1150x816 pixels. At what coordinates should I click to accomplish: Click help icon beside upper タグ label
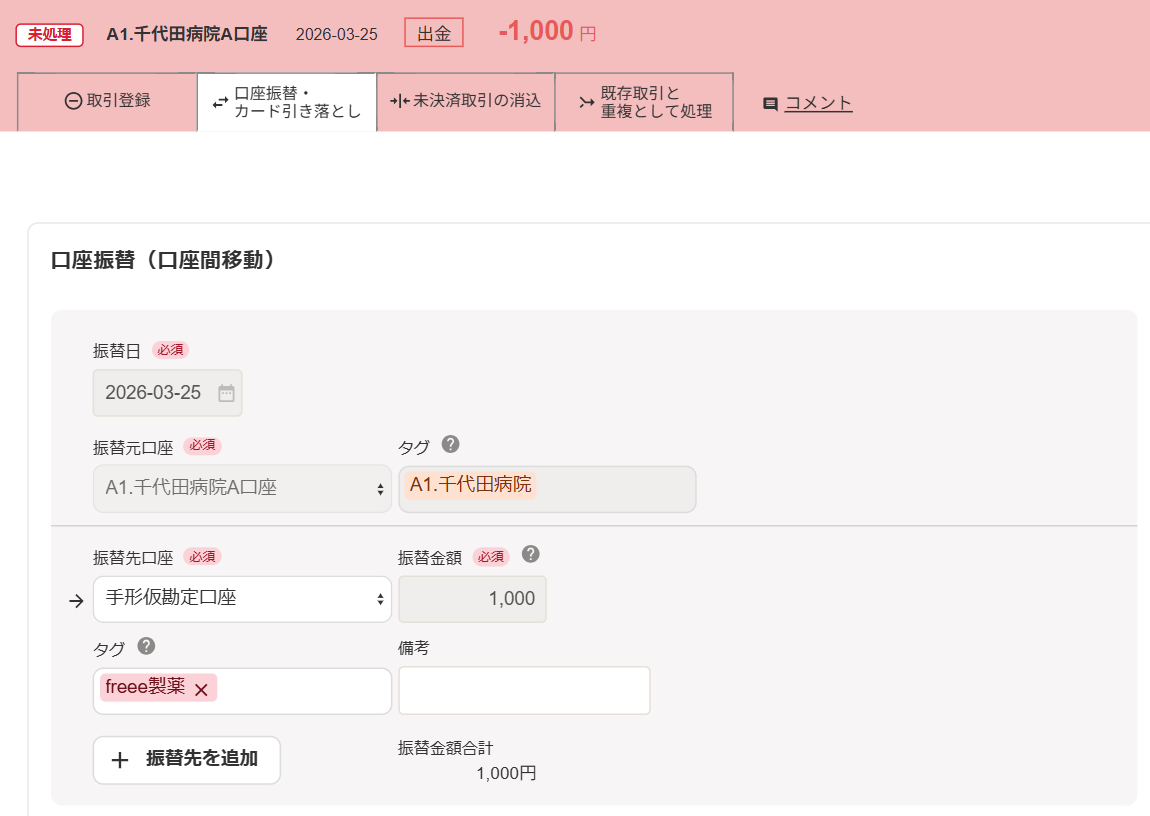click(x=450, y=444)
